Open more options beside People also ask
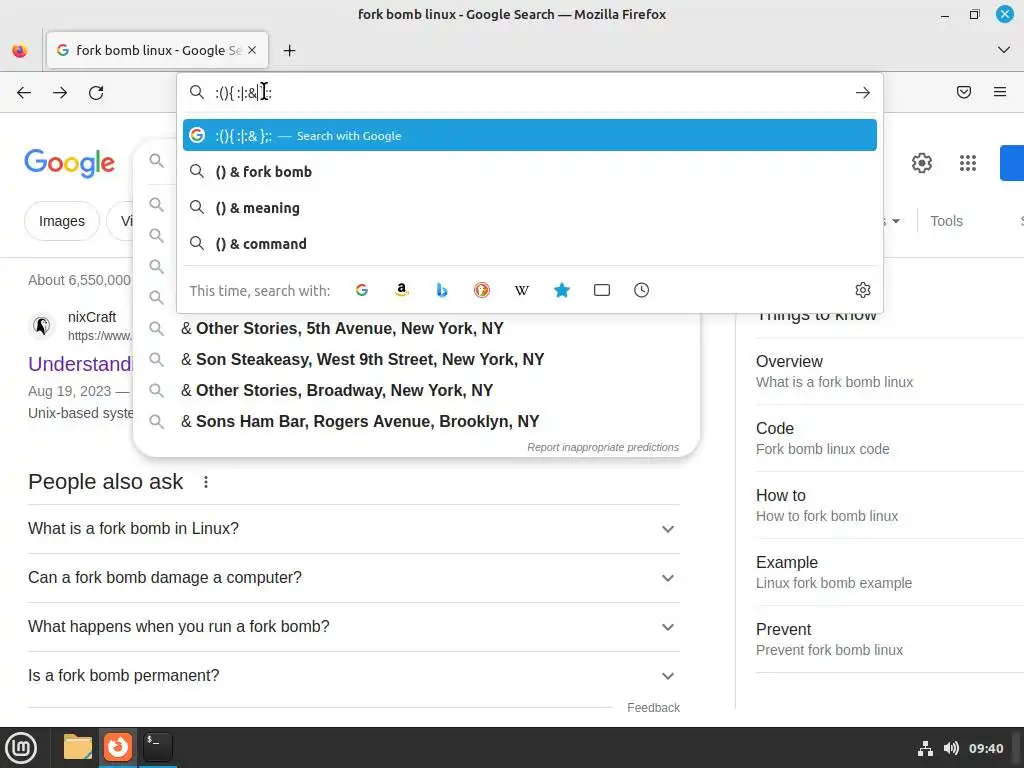 [x=206, y=482]
